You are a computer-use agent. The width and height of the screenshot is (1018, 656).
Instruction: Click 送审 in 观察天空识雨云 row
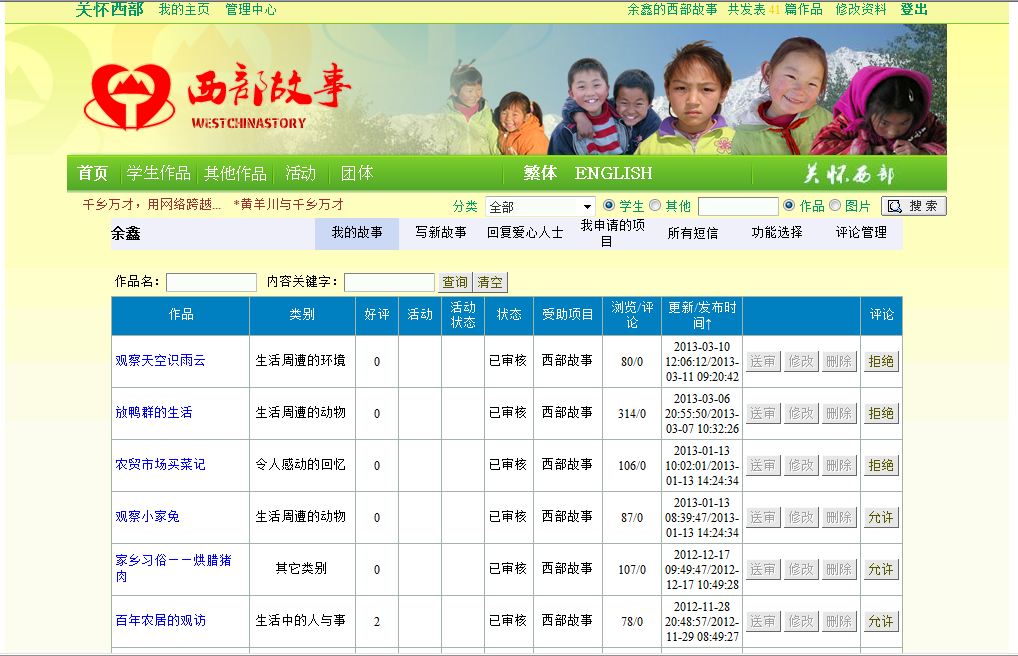point(763,361)
